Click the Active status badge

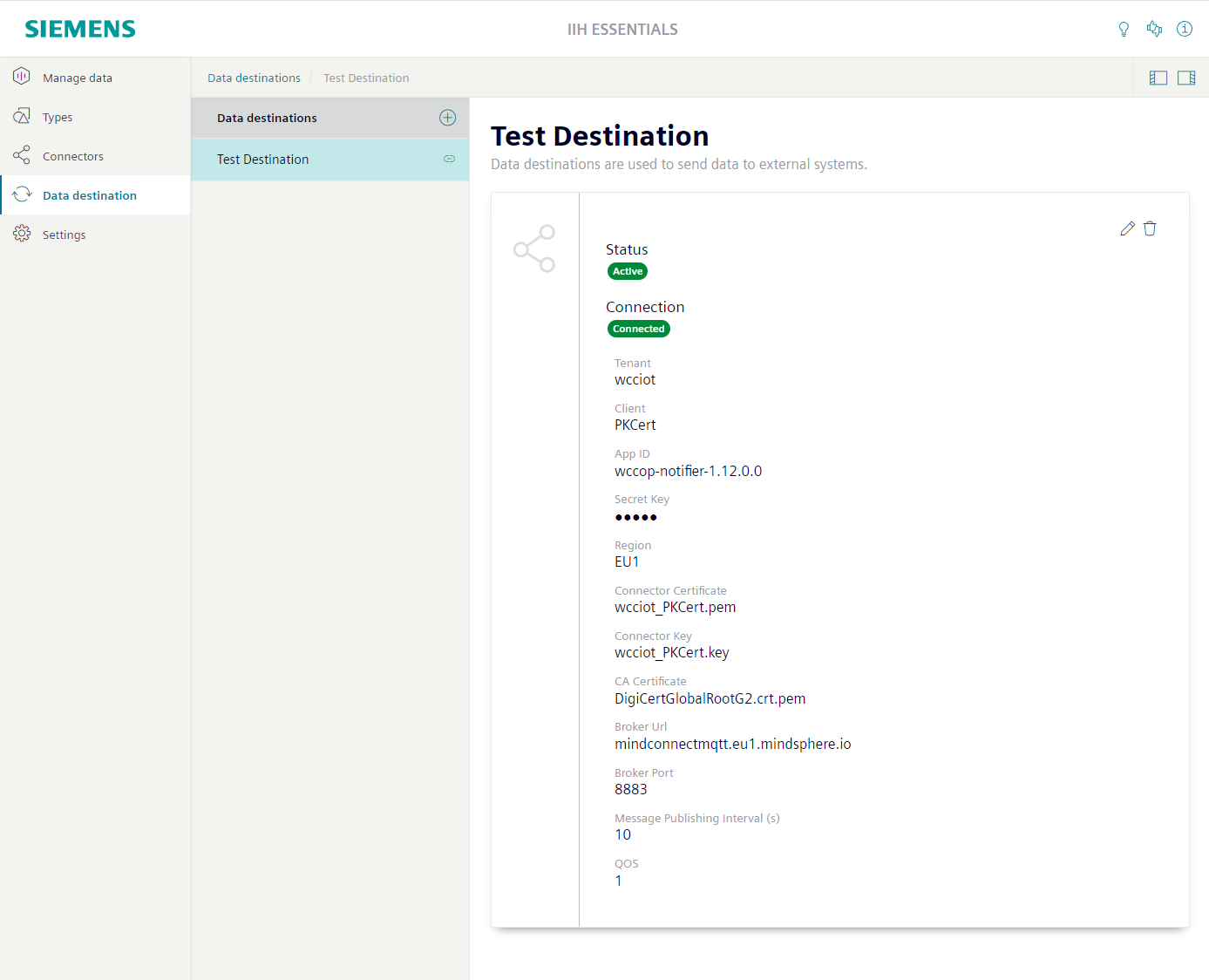point(628,271)
